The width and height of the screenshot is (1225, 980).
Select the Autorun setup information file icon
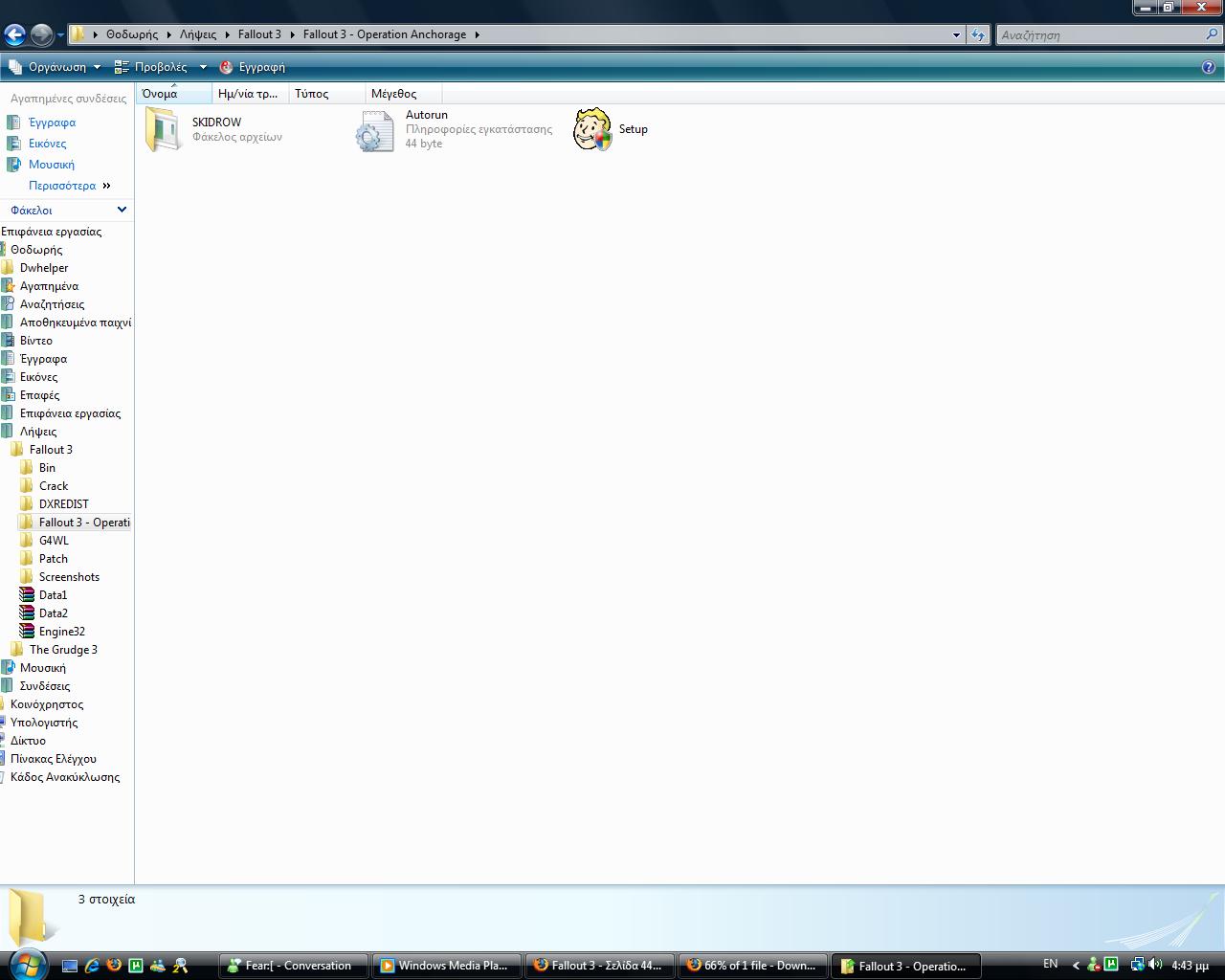pyautogui.click(x=374, y=130)
